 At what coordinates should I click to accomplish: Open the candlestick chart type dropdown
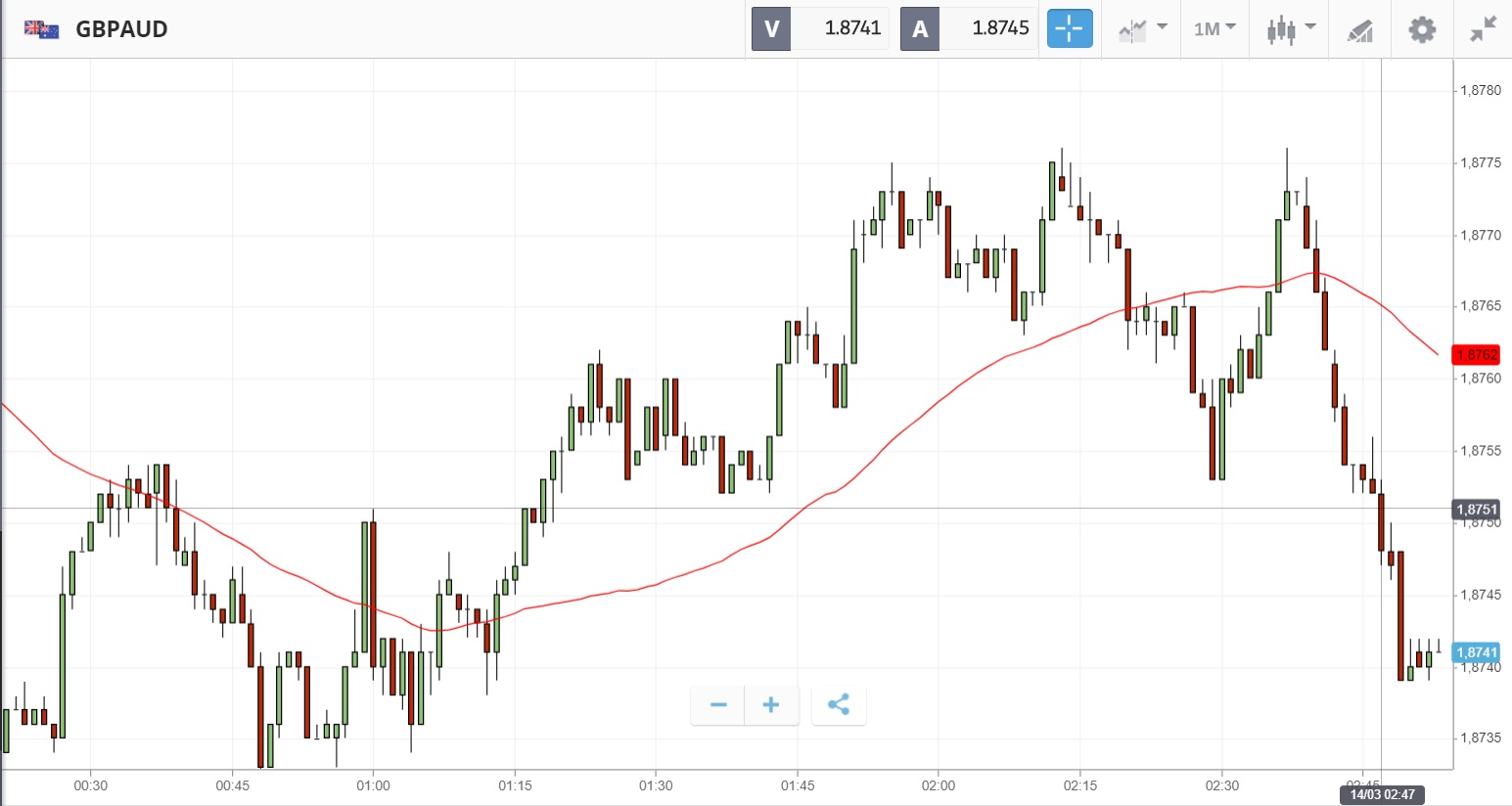pos(1290,29)
